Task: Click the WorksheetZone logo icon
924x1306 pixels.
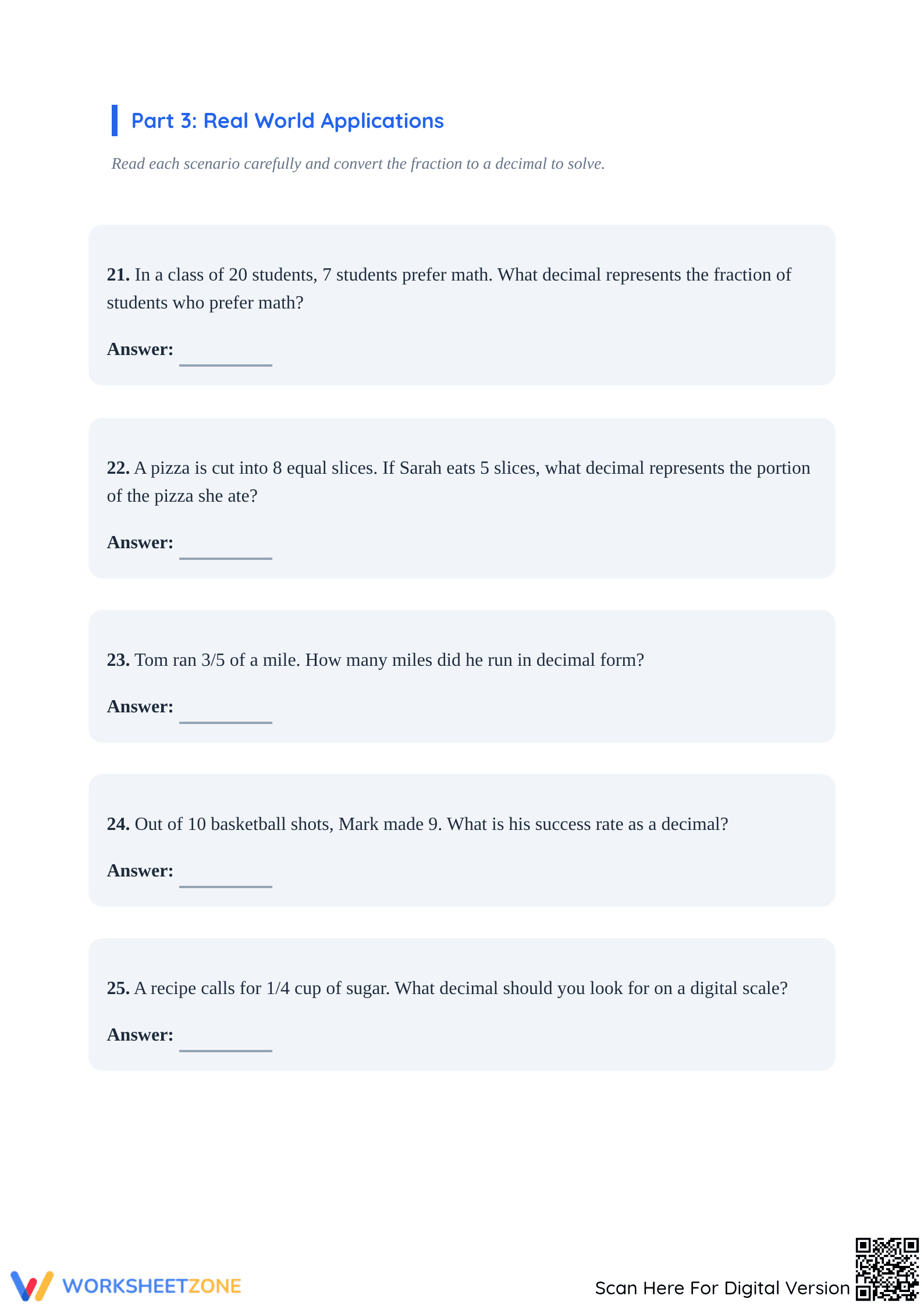Action: click(x=32, y=1286)
